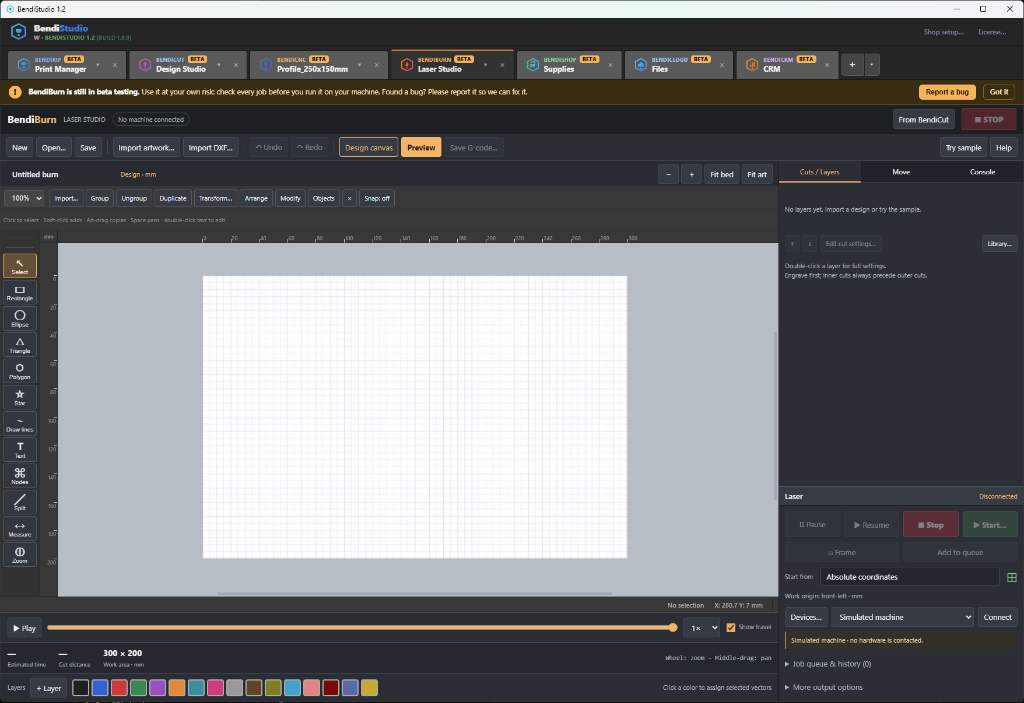Screen dimensions: 1024x703
Task: Click the BendiStudio logo icon
Action: click(18, 31)
